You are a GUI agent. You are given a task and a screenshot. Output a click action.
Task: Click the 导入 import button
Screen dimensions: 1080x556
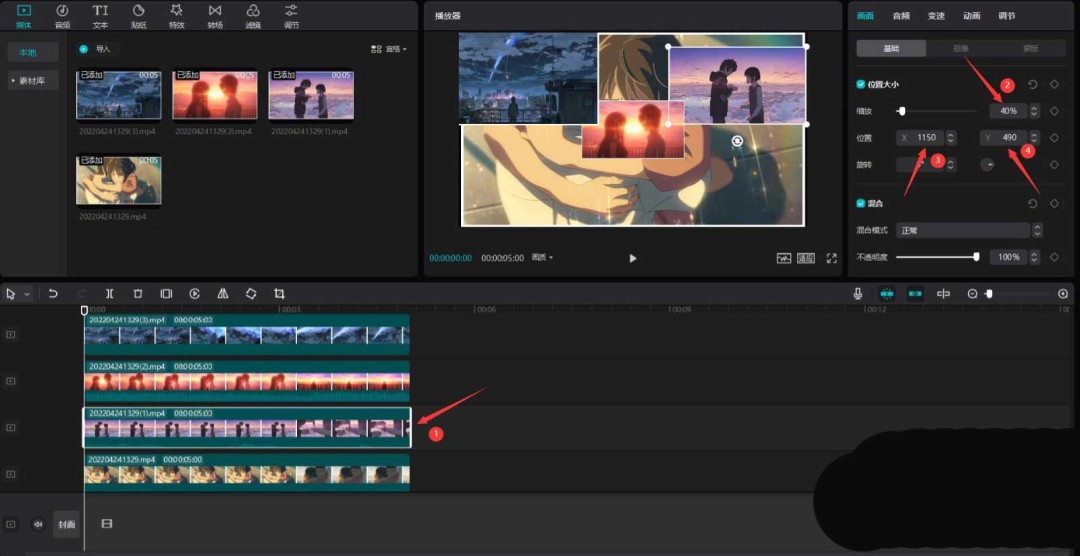pyautogui.click(x=96, y=48)
